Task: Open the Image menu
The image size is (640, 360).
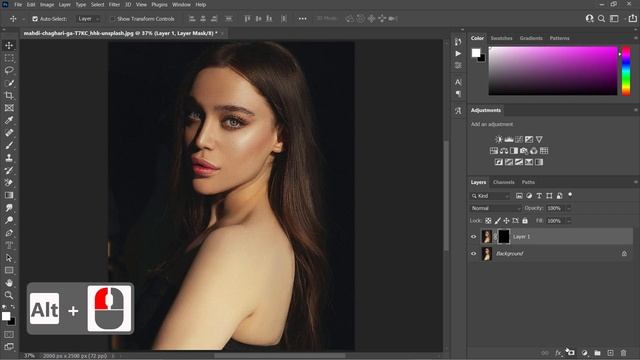Action: 47,4
